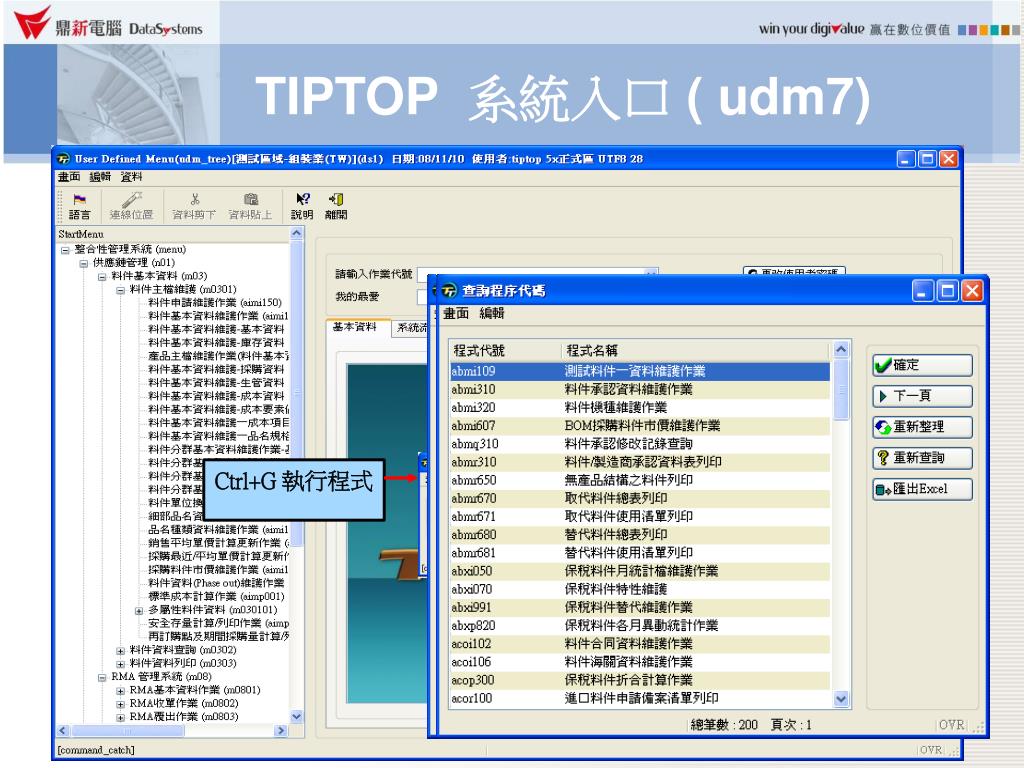The image size is (1024, 768).
Task: Select row abmr650 無產品結構之料件列印
Action: [x=640, y=481]
